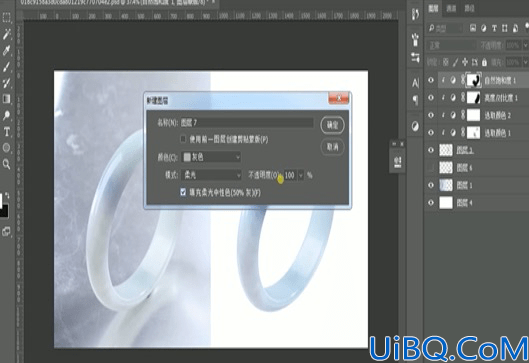Viewport: 529px width, 363px height.
Task: Hide the 选取颜色 2 layer via eye icon
Action: (431, 115)
